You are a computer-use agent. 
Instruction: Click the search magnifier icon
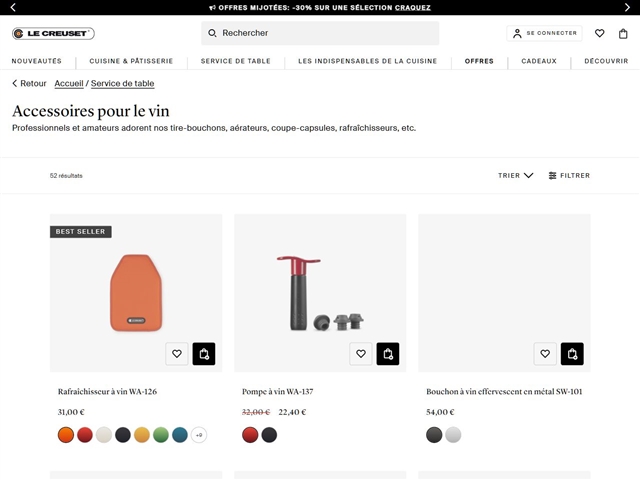click(212, 33)
